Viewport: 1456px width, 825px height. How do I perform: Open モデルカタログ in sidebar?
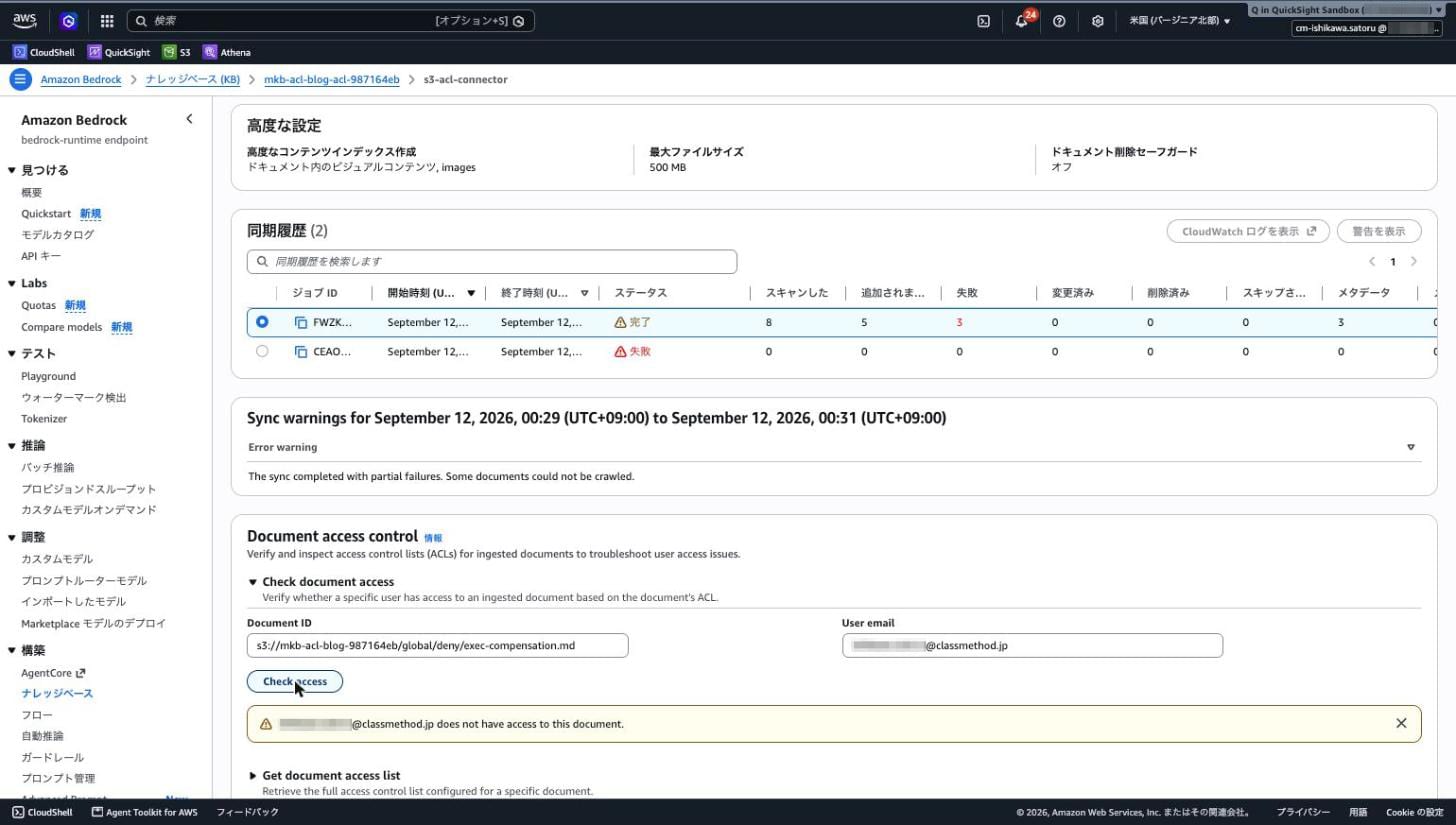58,235
